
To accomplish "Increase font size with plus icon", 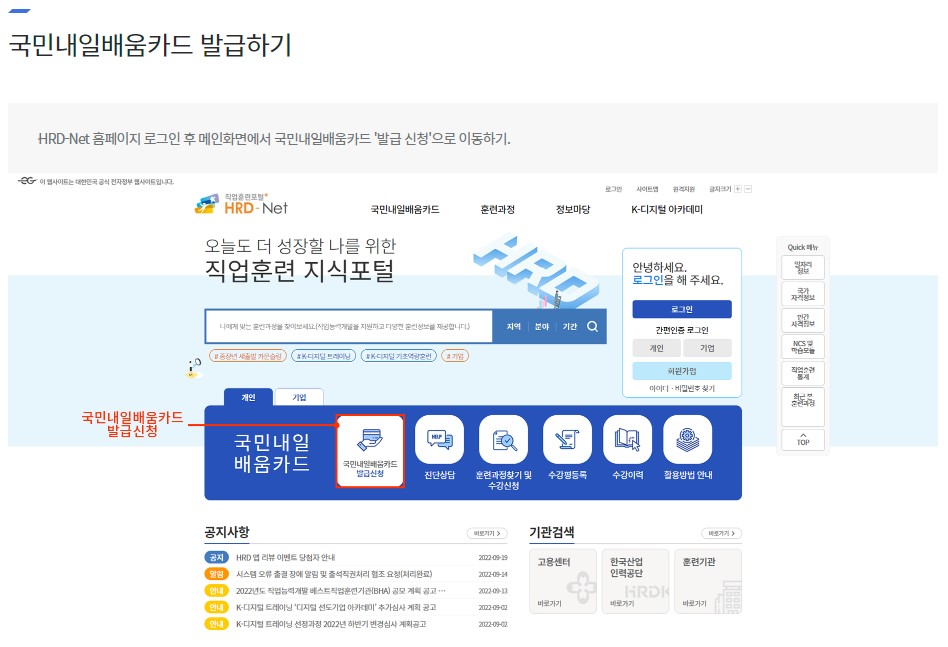I will tap(738, 189).
